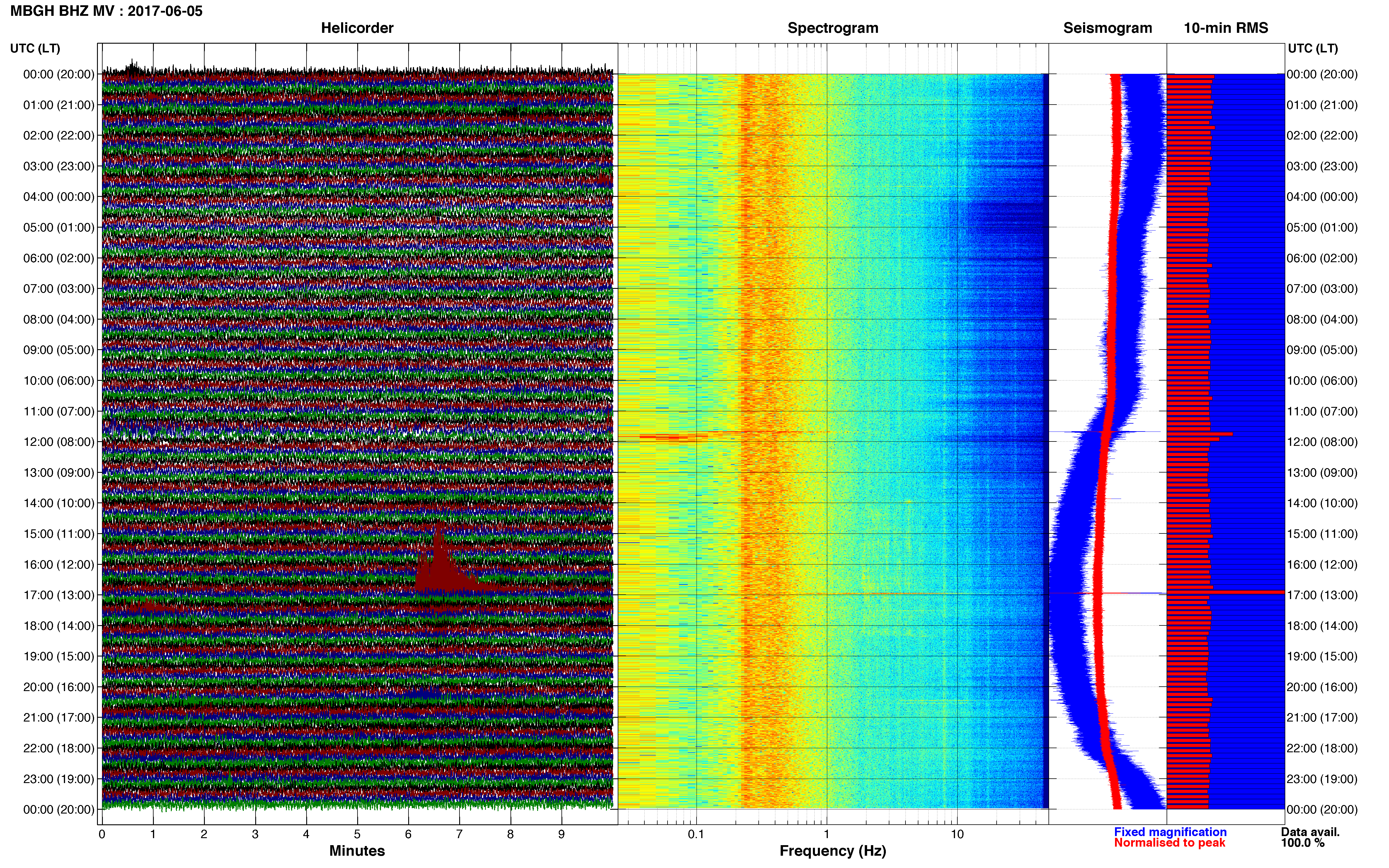Click "14:00 (10:00)" on the RMS-side time axis
The image size is (1389, 868).
pyautogui.click(x=1322, y=504)
